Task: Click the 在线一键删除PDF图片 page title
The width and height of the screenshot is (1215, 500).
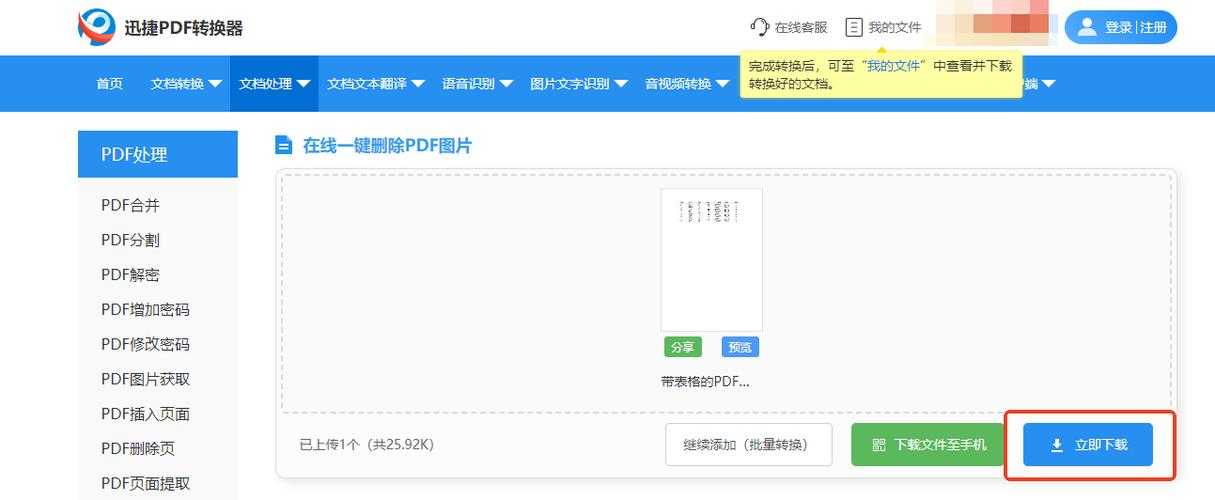Action: click(387, 146)
